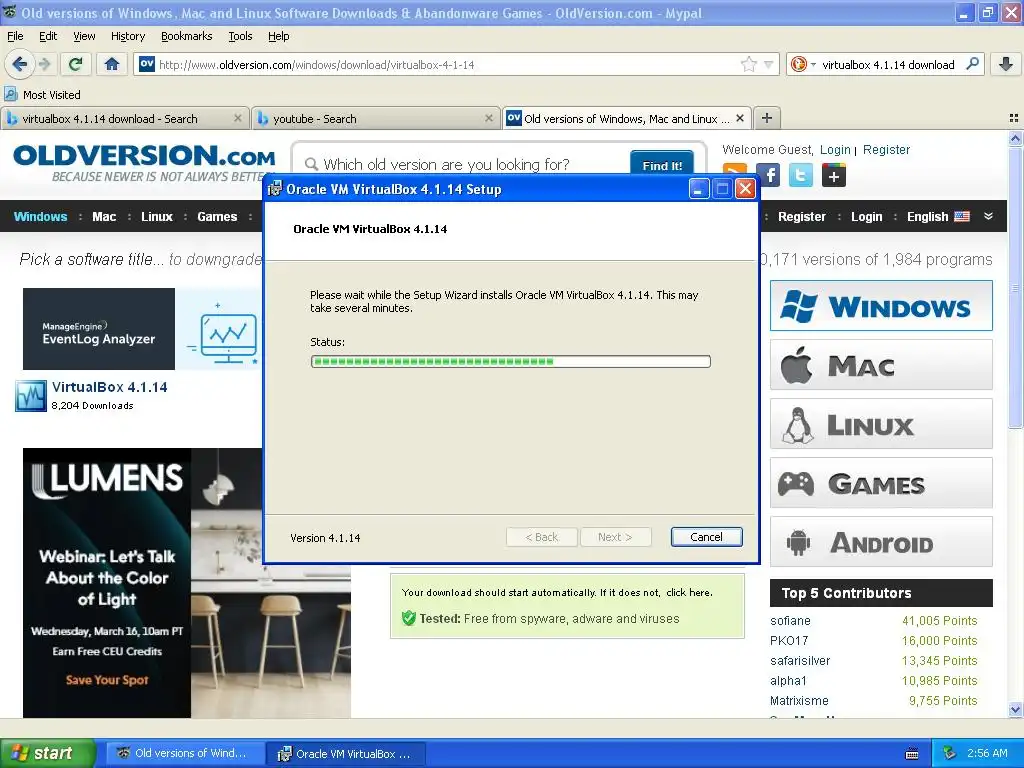1024x768 pixels.
Task: Click the page vertical scrollbar thumb
Action: tap(1015, 287)
